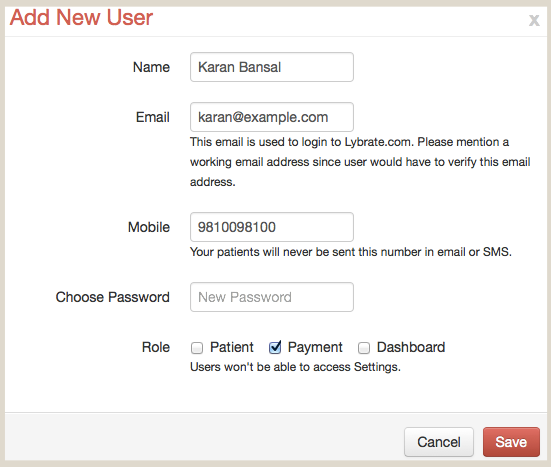551x467 pixels.
Task: Click the Add New User heading
Action: [81, 17]
